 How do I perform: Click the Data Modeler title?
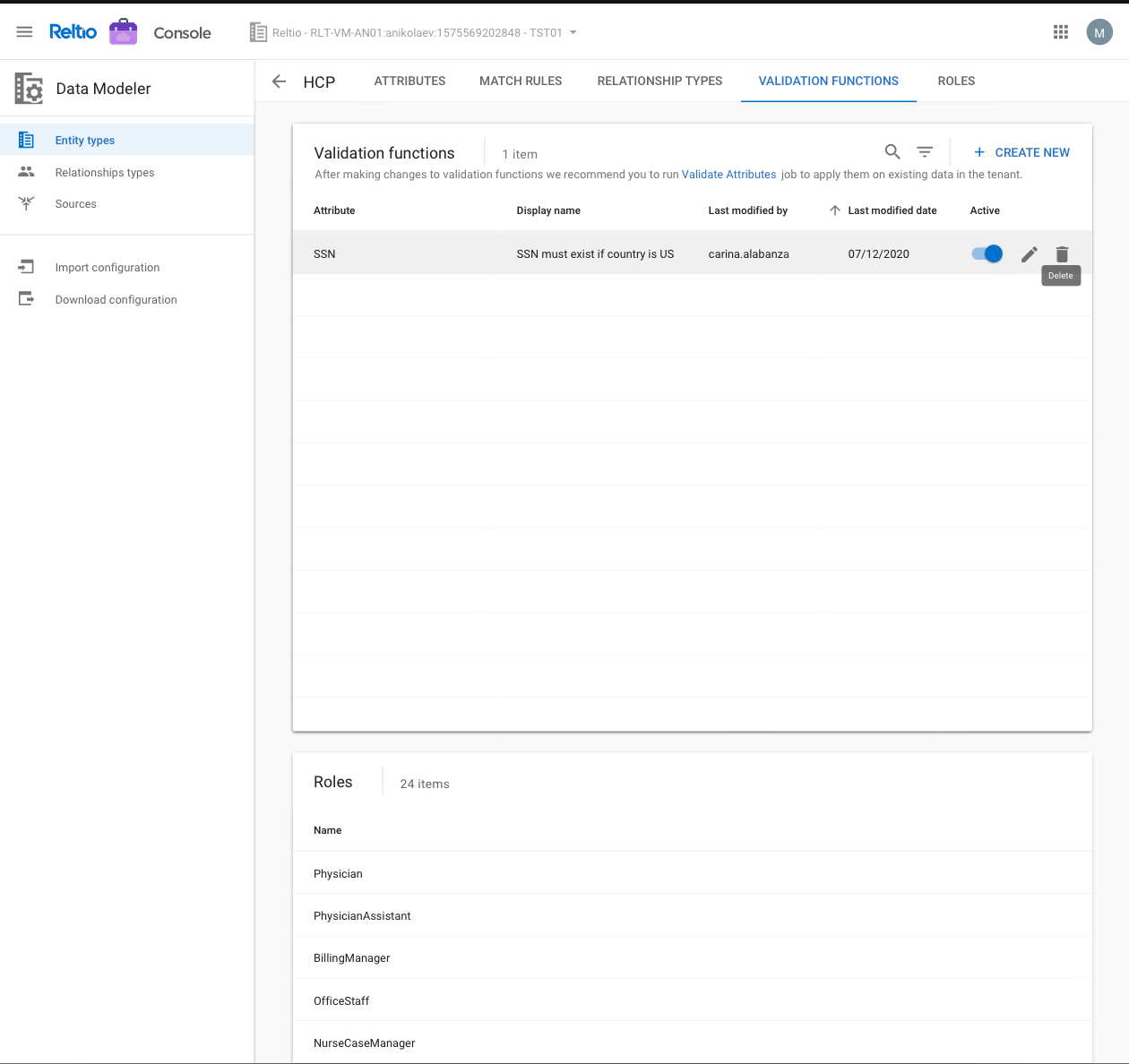pyautogui.click(x=103, y=89)
